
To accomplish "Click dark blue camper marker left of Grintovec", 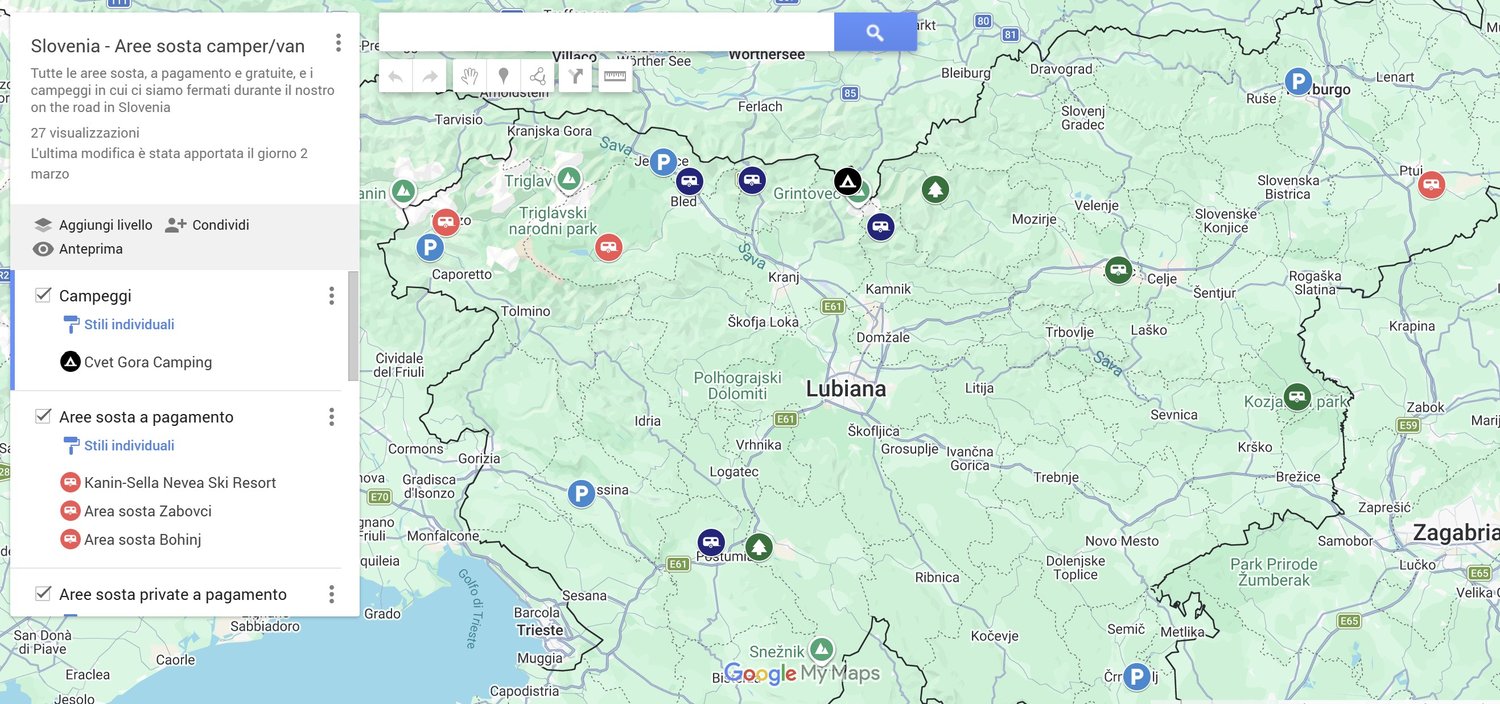I will tap(752, 180).
